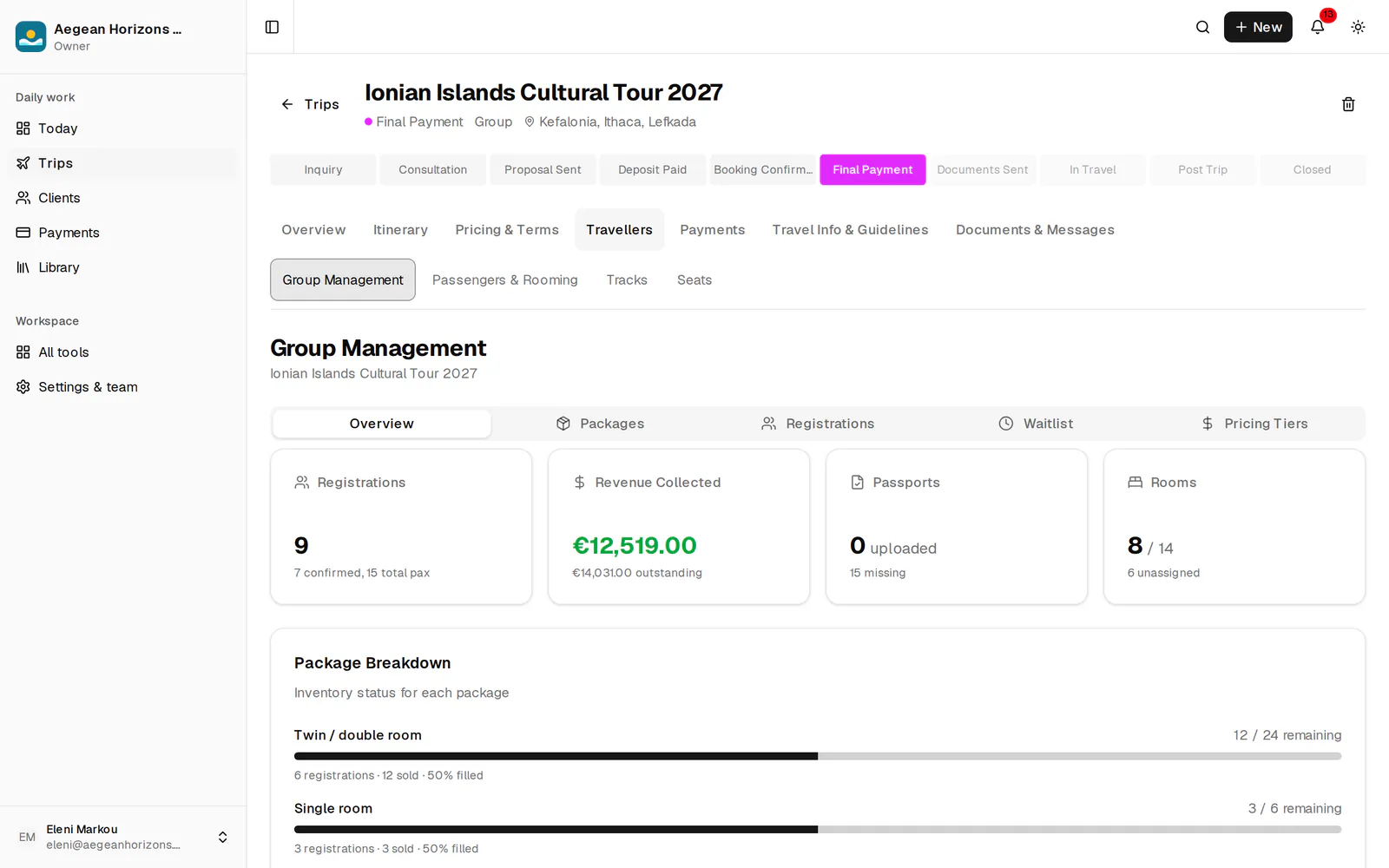
Task: Set trip stage to Closed
Action: tap(1312, 170)
